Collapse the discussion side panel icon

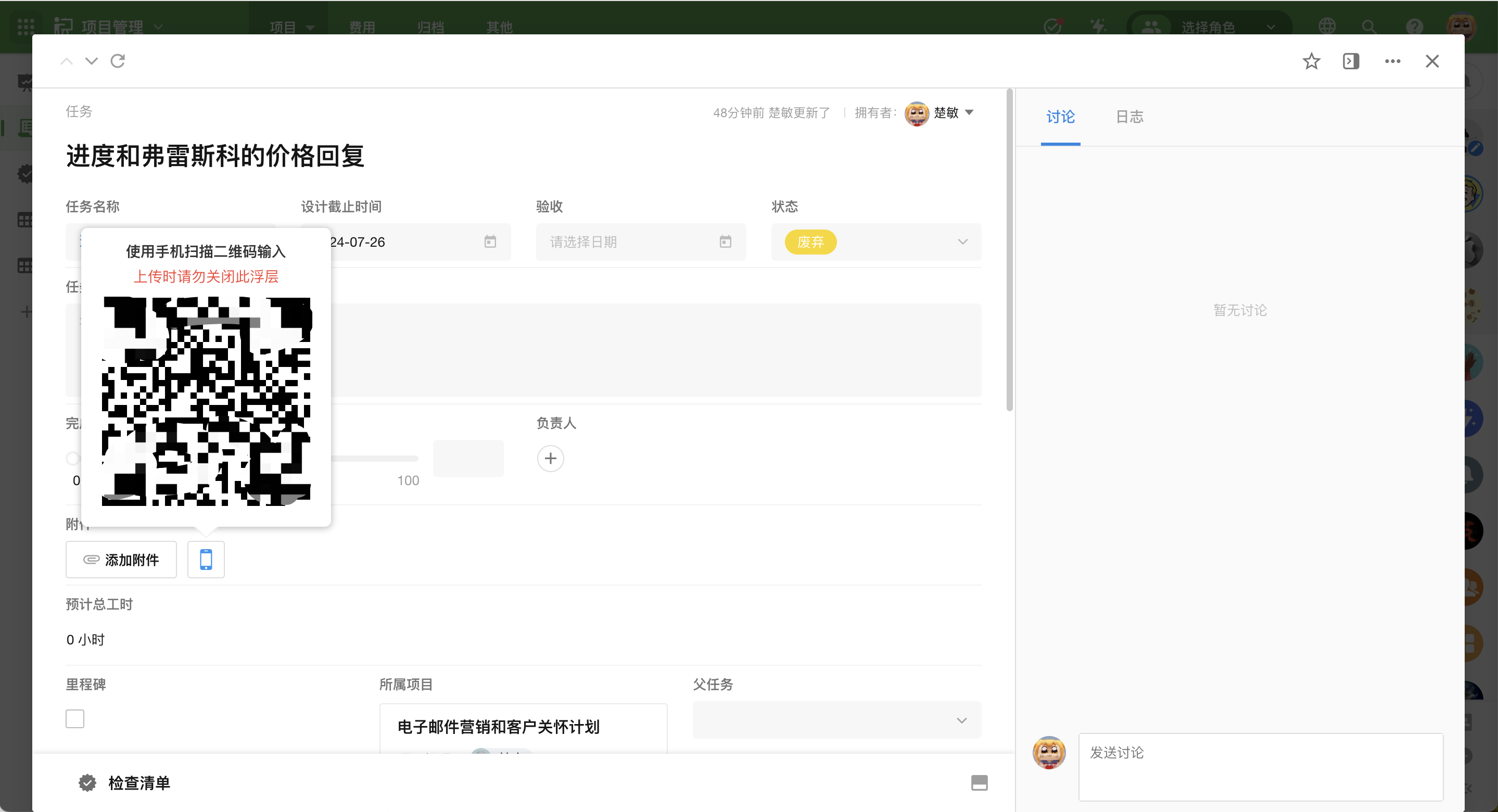pos(1351,61)
